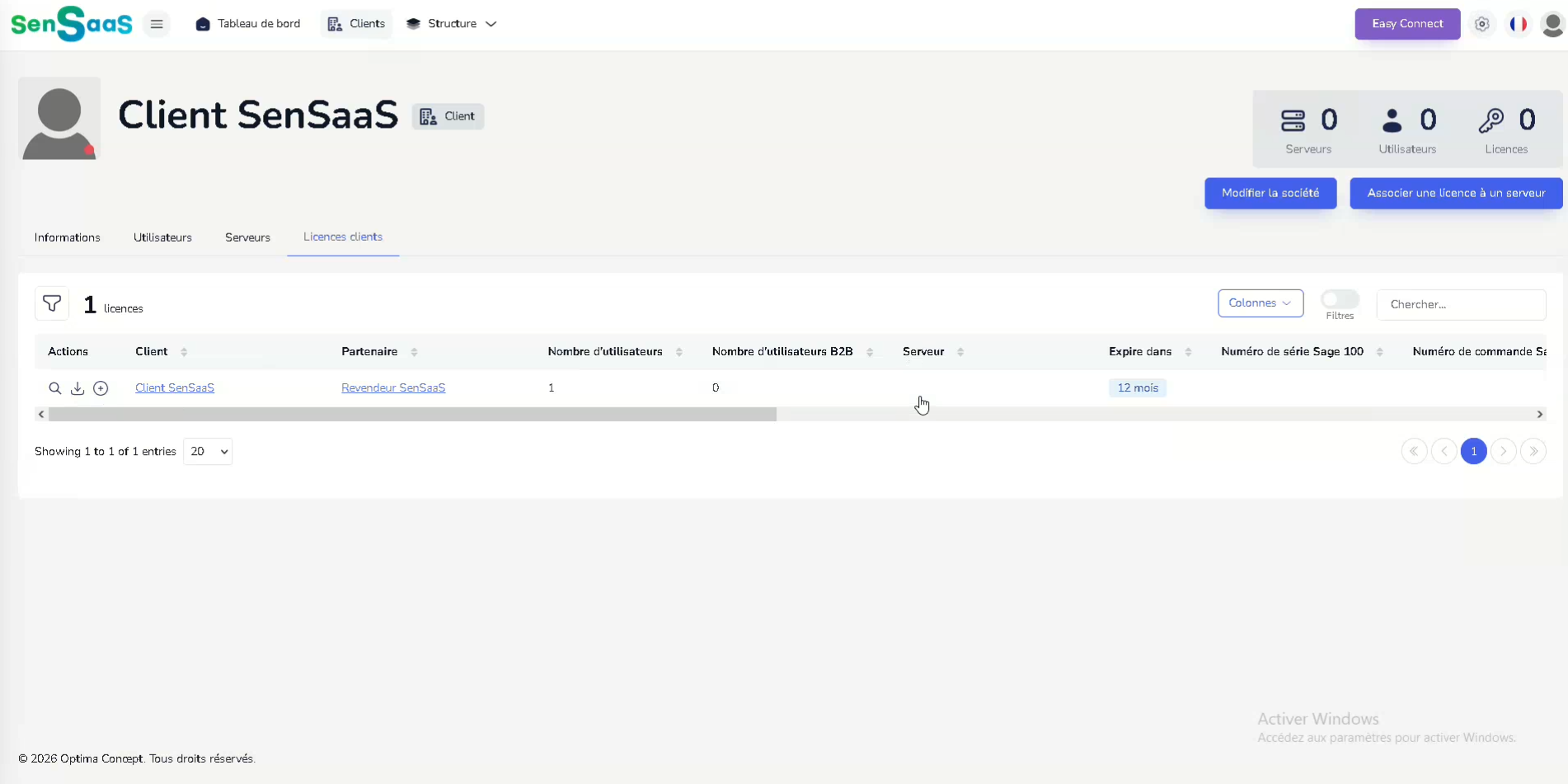The height and width of the screenshot is (784, 1568).
Task: Go to next page of results
Action: 1503,451
